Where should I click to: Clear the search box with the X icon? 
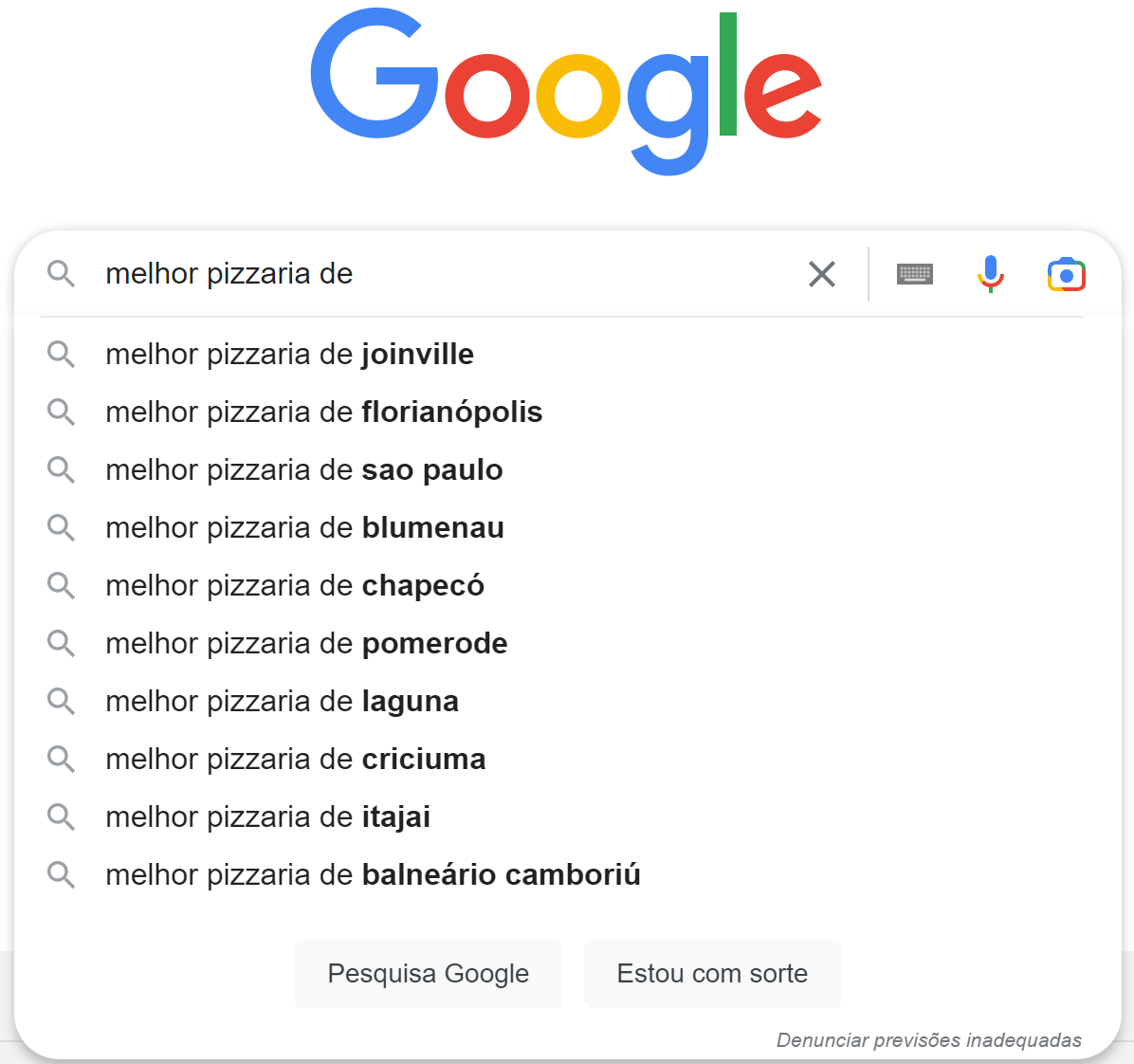(x=821, y=274)
